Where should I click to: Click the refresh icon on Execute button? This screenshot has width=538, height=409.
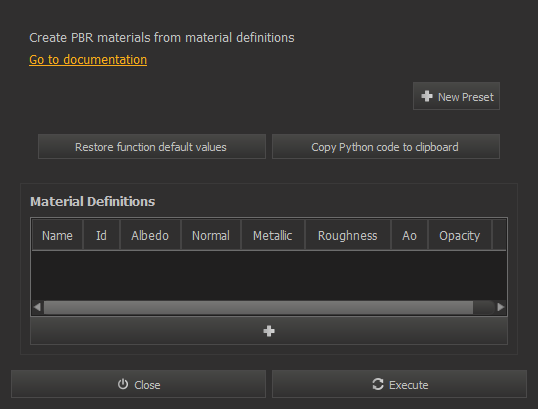pos(378,384)
